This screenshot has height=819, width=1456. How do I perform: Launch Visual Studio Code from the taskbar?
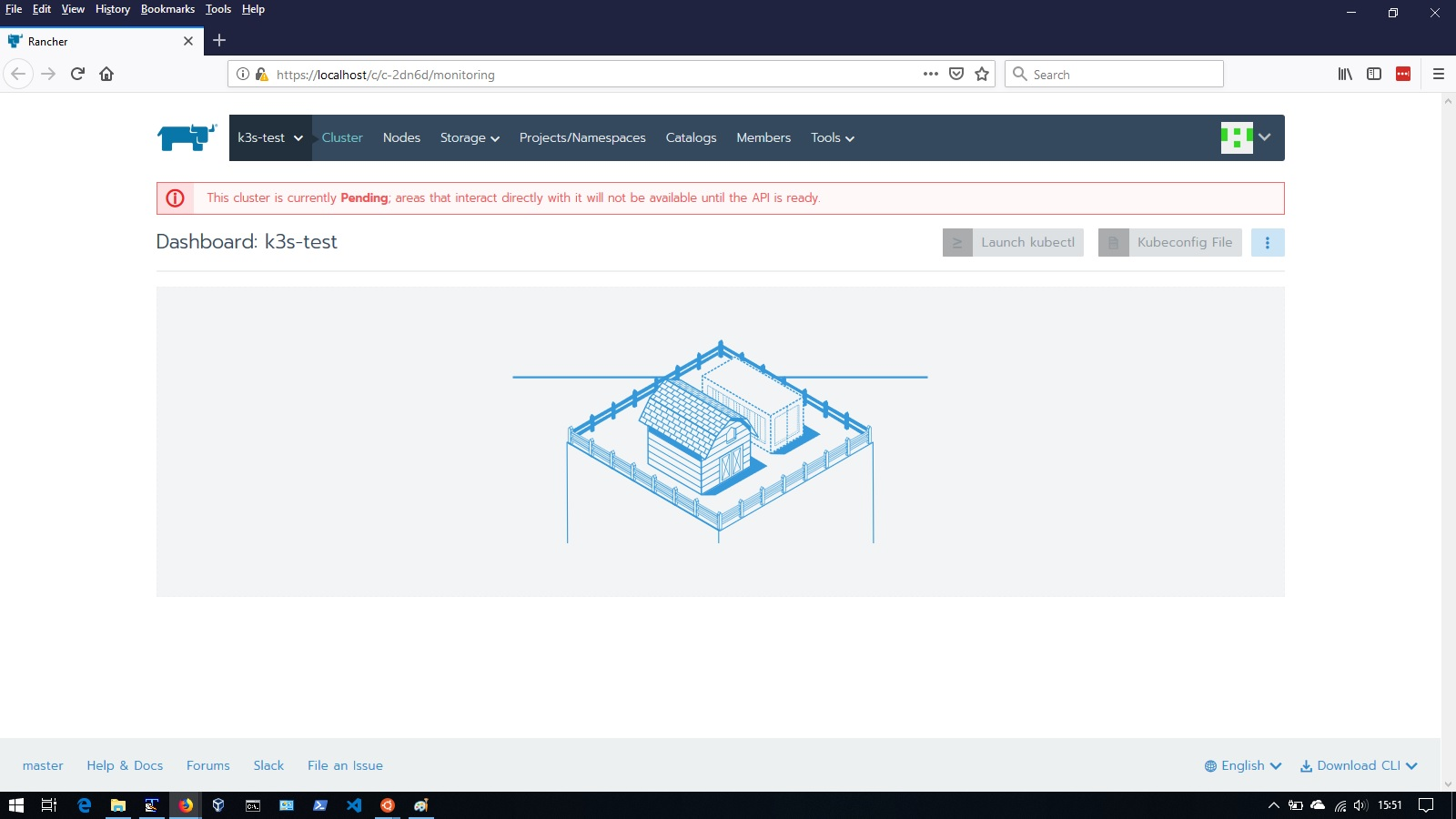pos(353,805)
